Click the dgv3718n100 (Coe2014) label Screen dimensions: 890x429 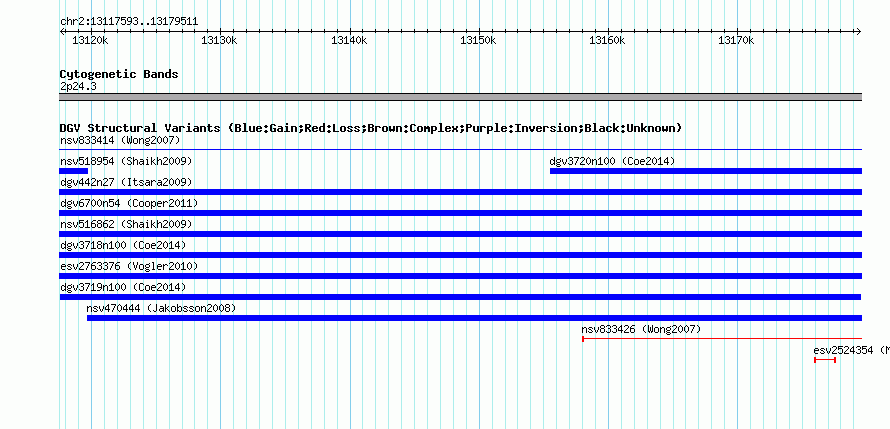pos(123,245)
